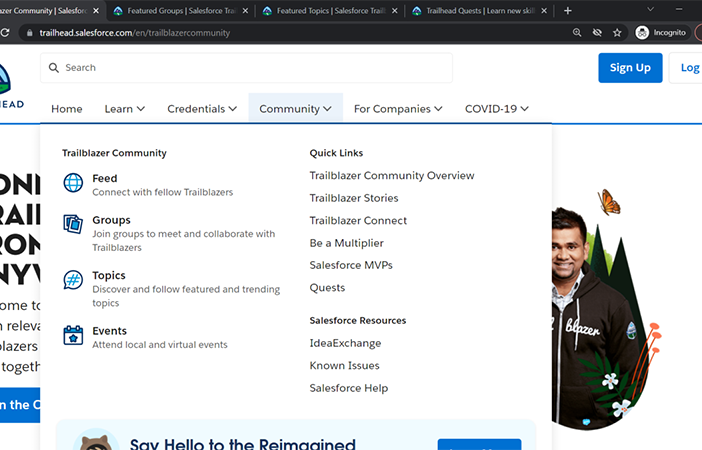The height and width of the screenshot is (450, 702).
Task: Click the Topics hashtag icon
Action: 73,280
